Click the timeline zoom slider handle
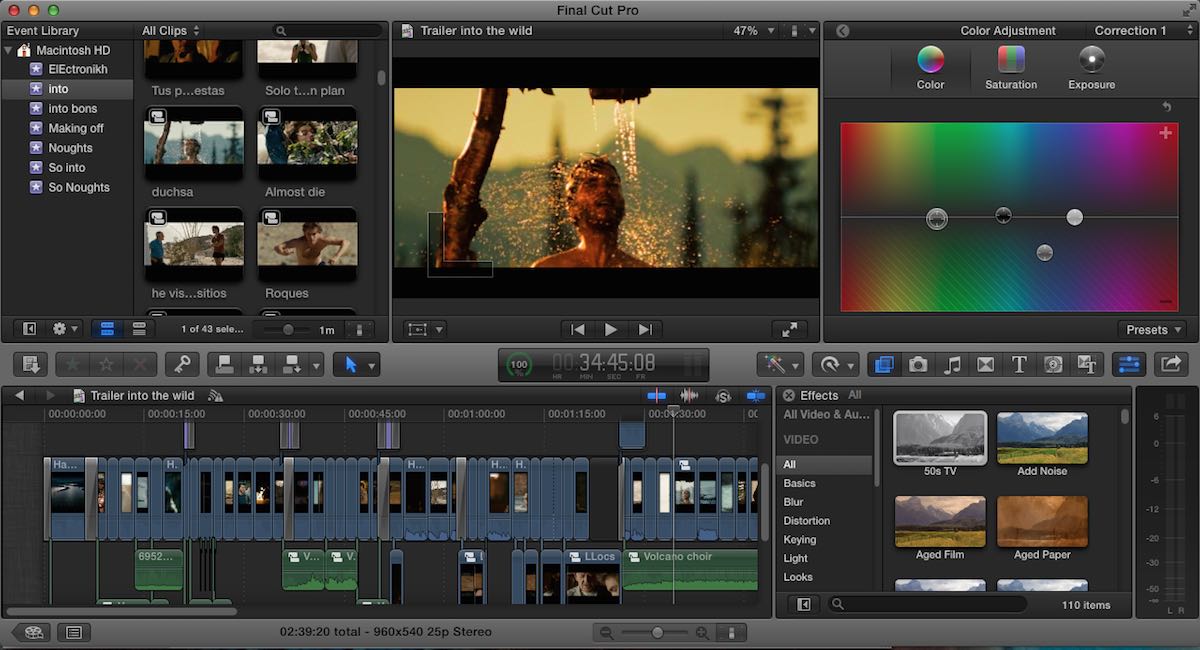1200x650 pixels. click(x=657, y=632)
